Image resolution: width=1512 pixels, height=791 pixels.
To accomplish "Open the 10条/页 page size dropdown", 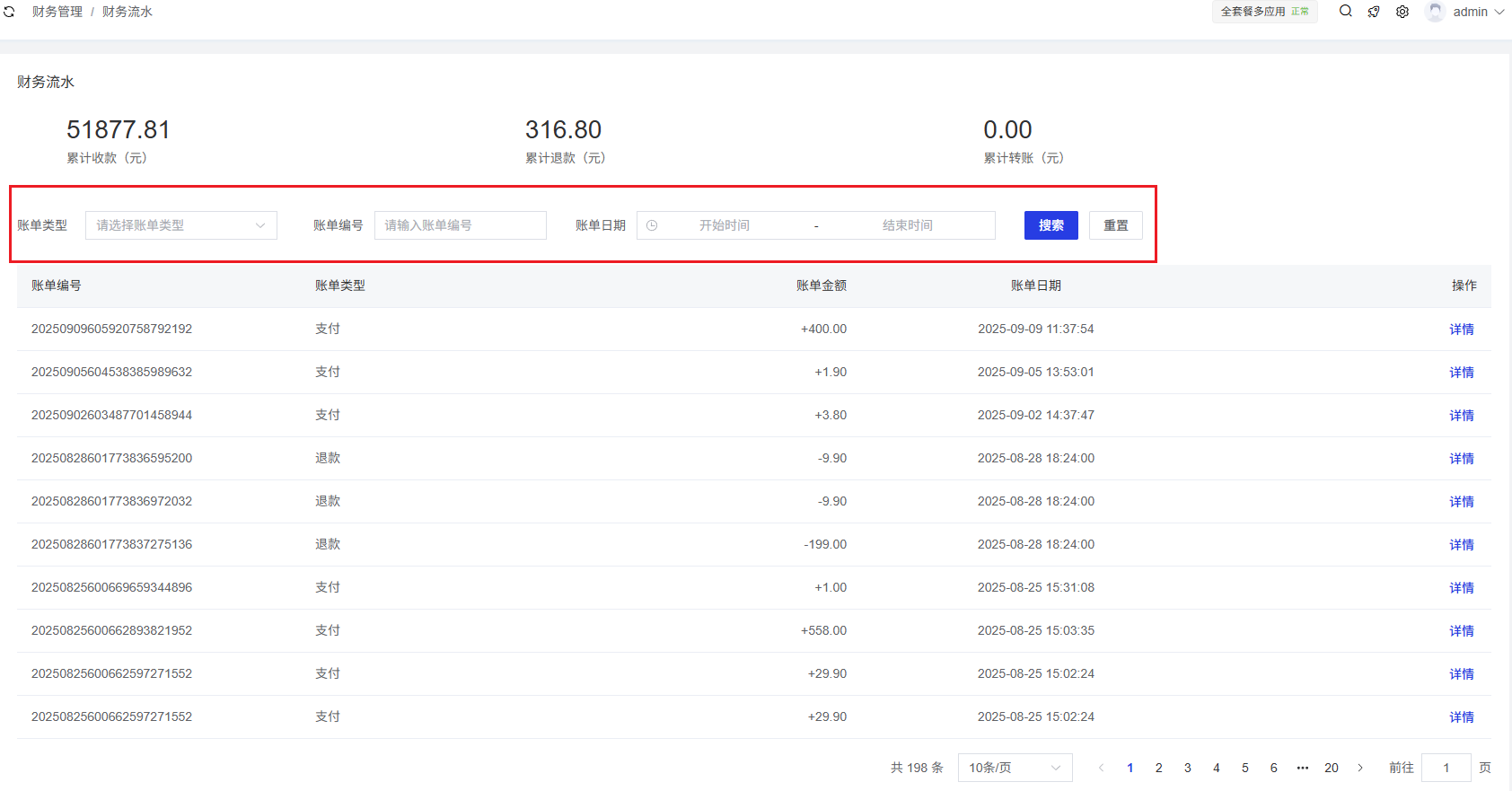I will point(1015,768).
